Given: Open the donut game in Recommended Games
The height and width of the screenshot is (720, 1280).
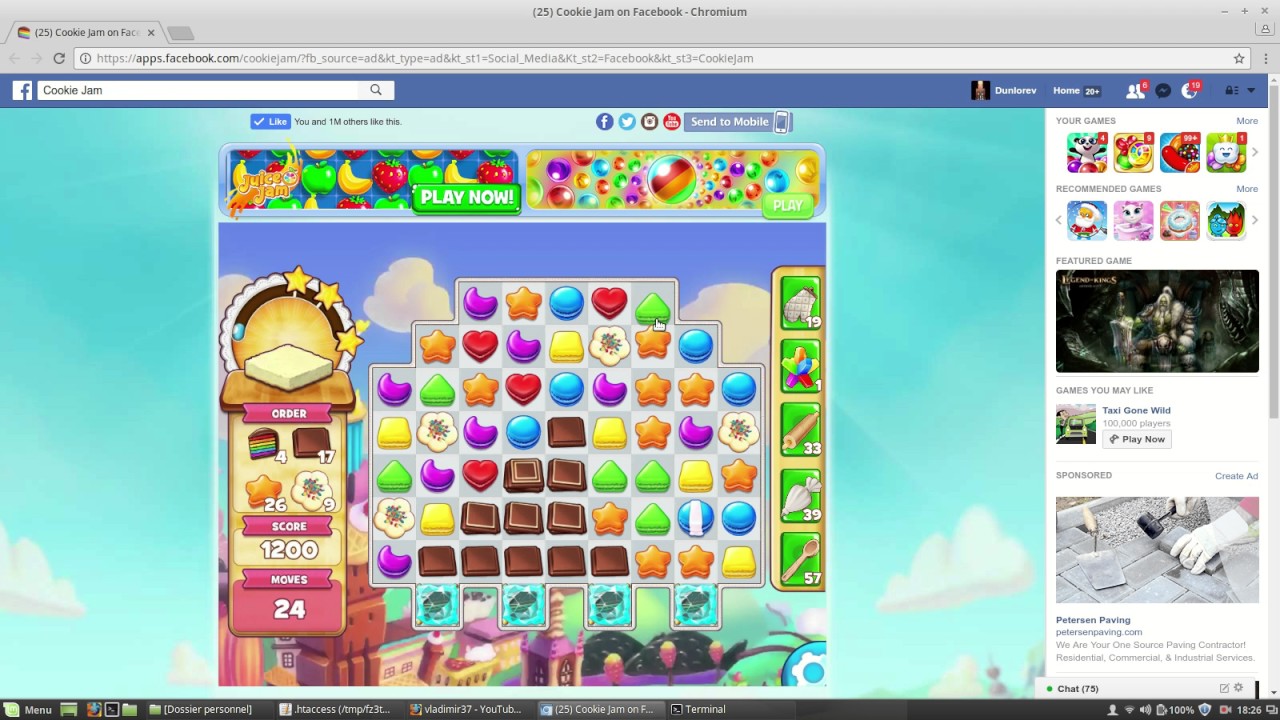Looking at the screenshot, I should pyautogui.click(x=1180, y=220).
